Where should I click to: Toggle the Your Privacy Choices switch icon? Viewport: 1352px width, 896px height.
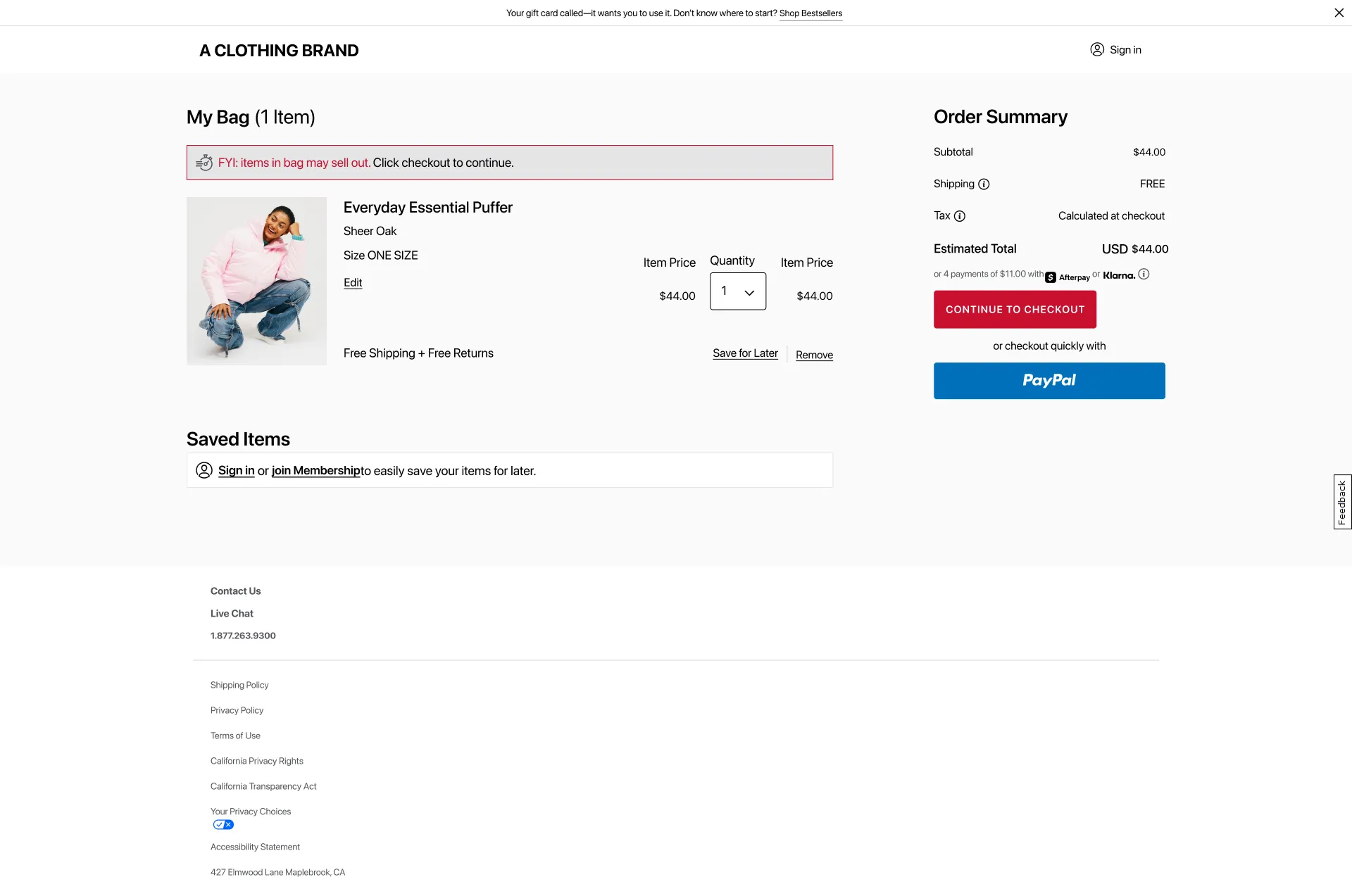point(223,825)
